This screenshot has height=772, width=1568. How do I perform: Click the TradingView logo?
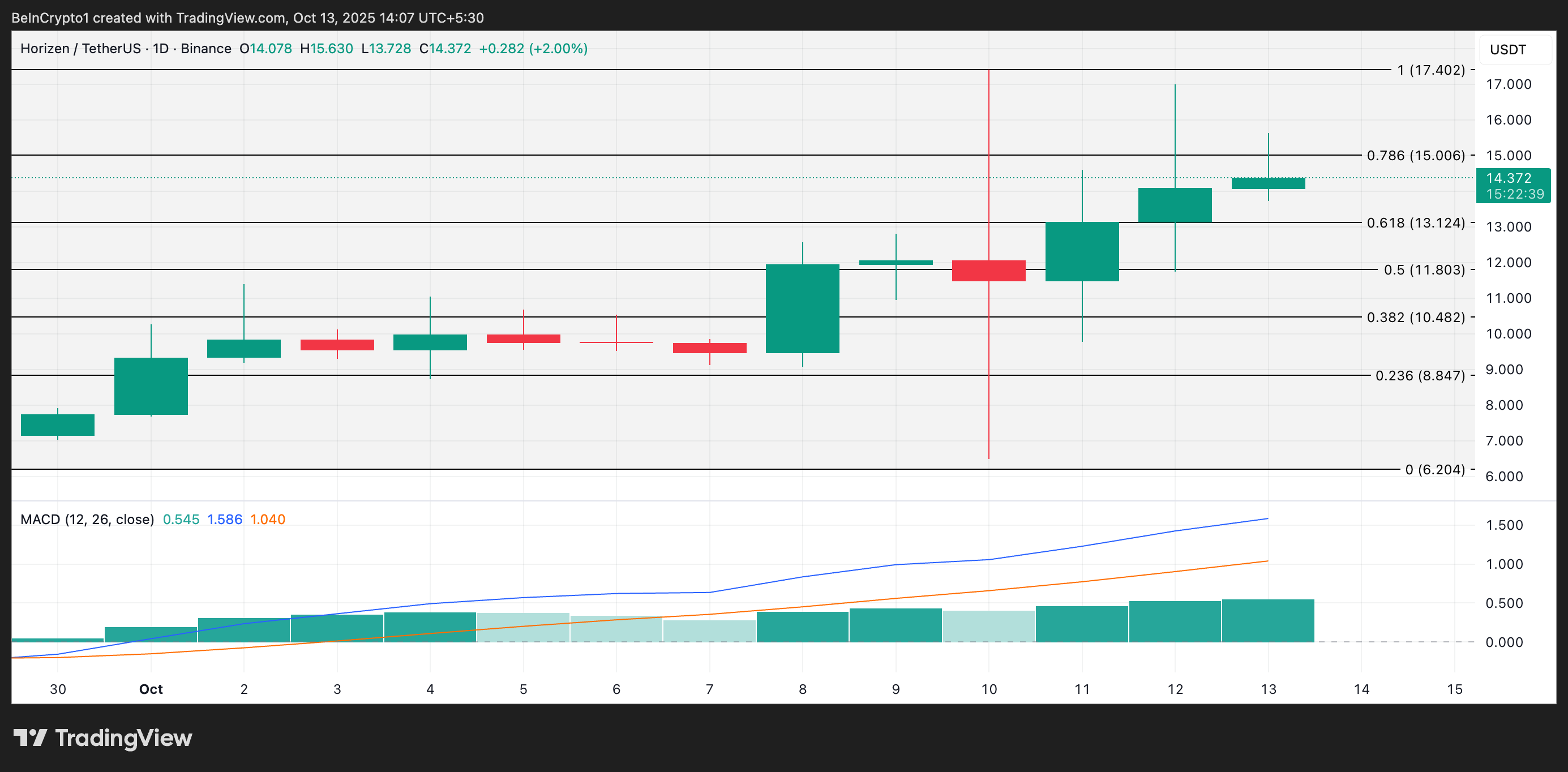coord(104,739)
